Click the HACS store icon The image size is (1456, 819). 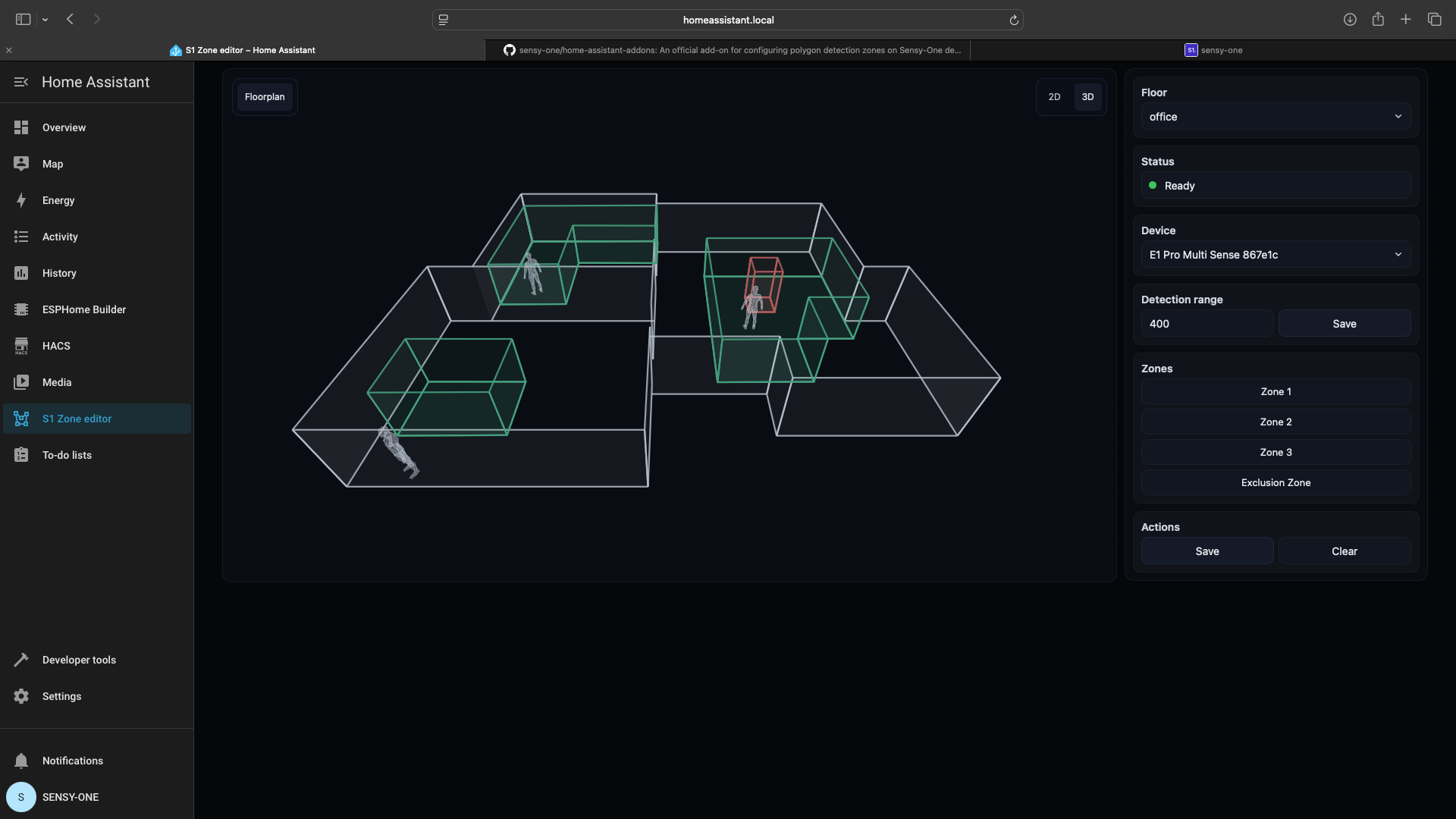tap(21, 346)
